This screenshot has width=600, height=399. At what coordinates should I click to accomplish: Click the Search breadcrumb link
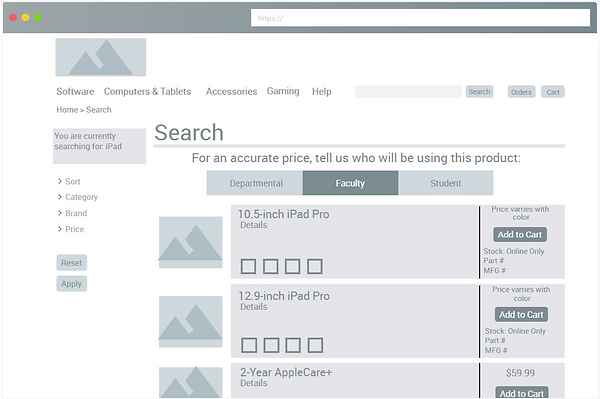click(x=99, y=110)
